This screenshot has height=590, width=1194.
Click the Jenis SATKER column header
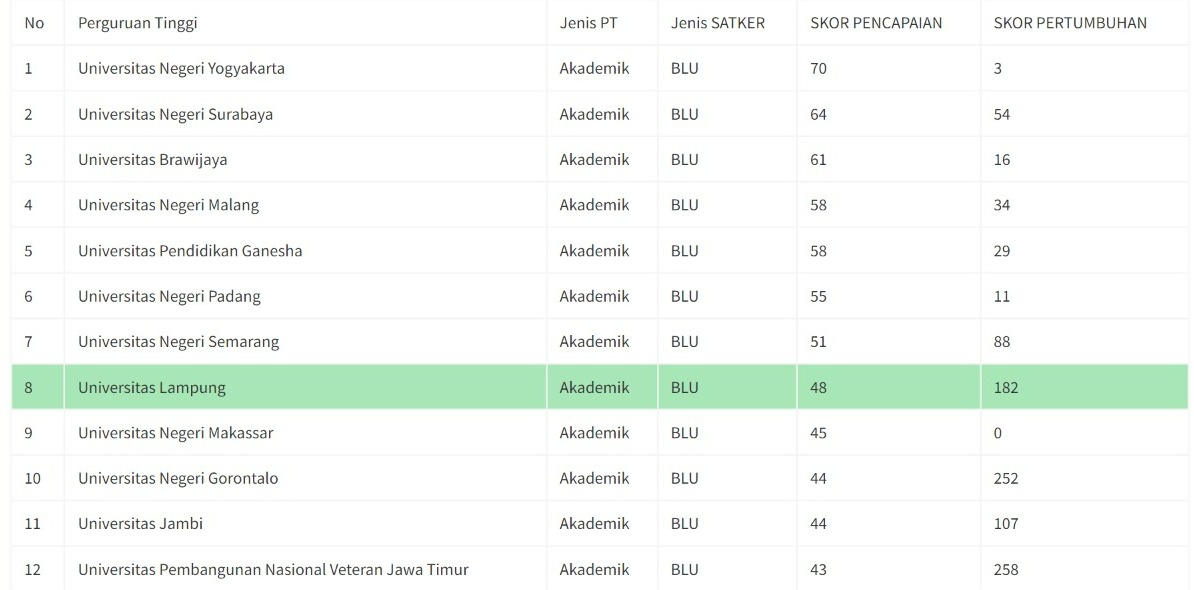718,23
